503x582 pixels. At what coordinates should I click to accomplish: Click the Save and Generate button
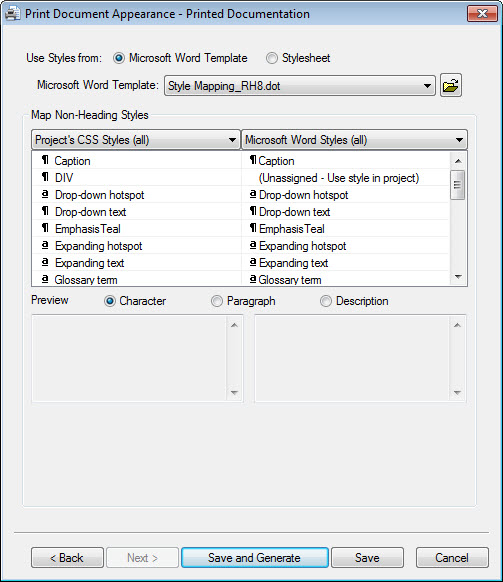[x=255, y=558]
